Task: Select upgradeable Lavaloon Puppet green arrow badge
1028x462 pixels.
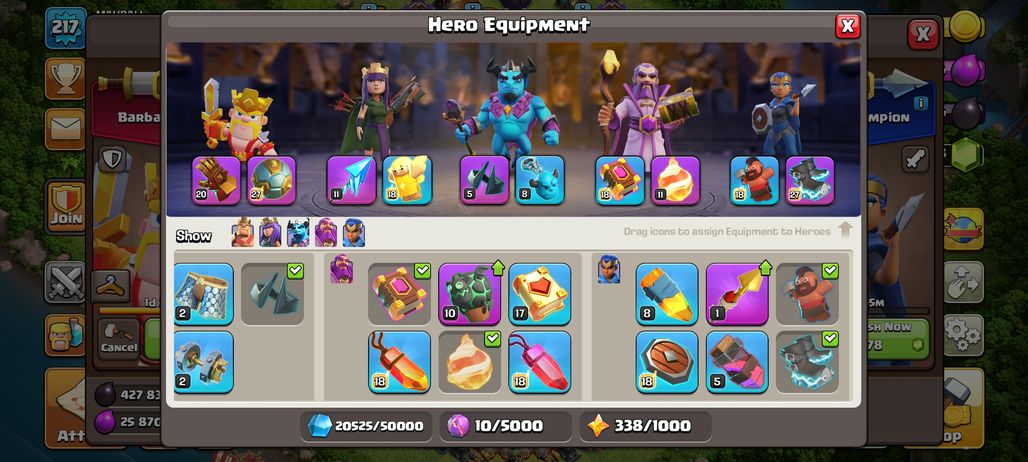Action: pos(498,268)
